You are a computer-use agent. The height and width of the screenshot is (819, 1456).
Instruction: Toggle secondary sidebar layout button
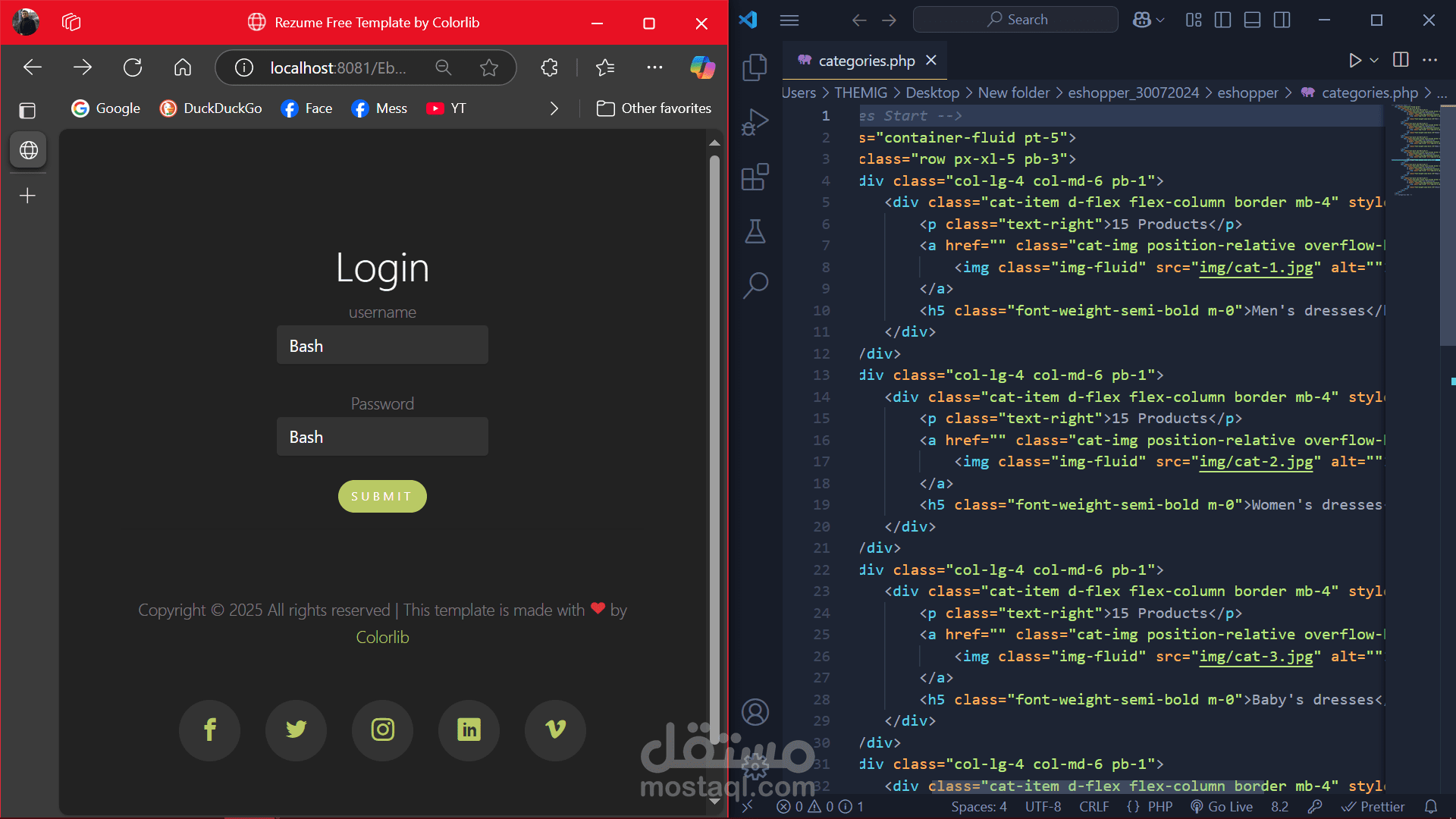point(1282,20)
